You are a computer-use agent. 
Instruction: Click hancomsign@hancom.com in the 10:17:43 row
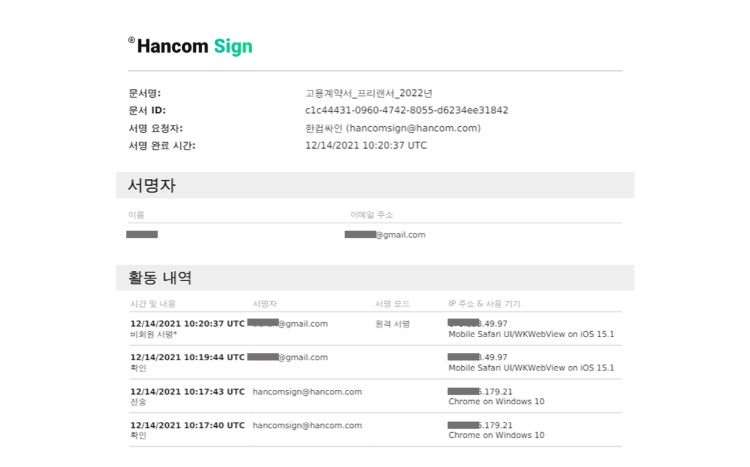tap(307, 392)
